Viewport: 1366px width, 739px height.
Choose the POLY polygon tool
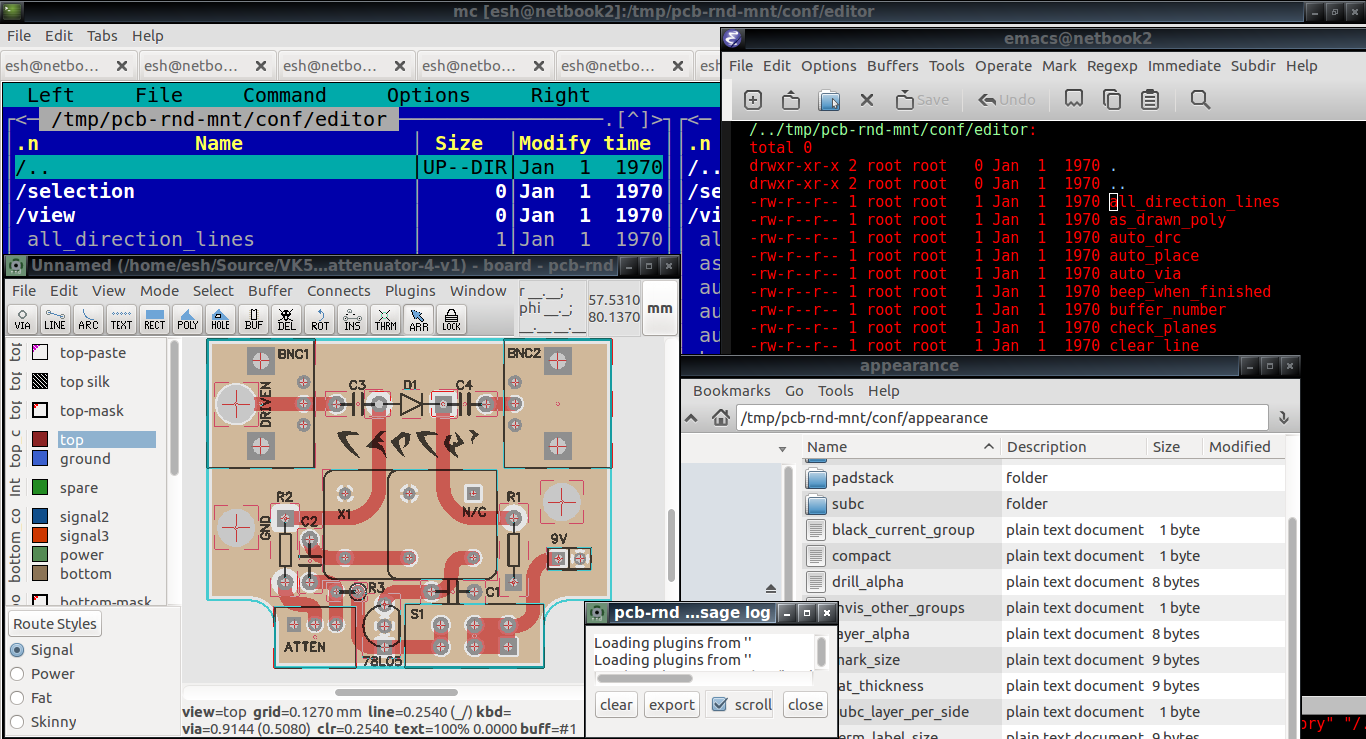pyautogui.click(x=187, y=321)
